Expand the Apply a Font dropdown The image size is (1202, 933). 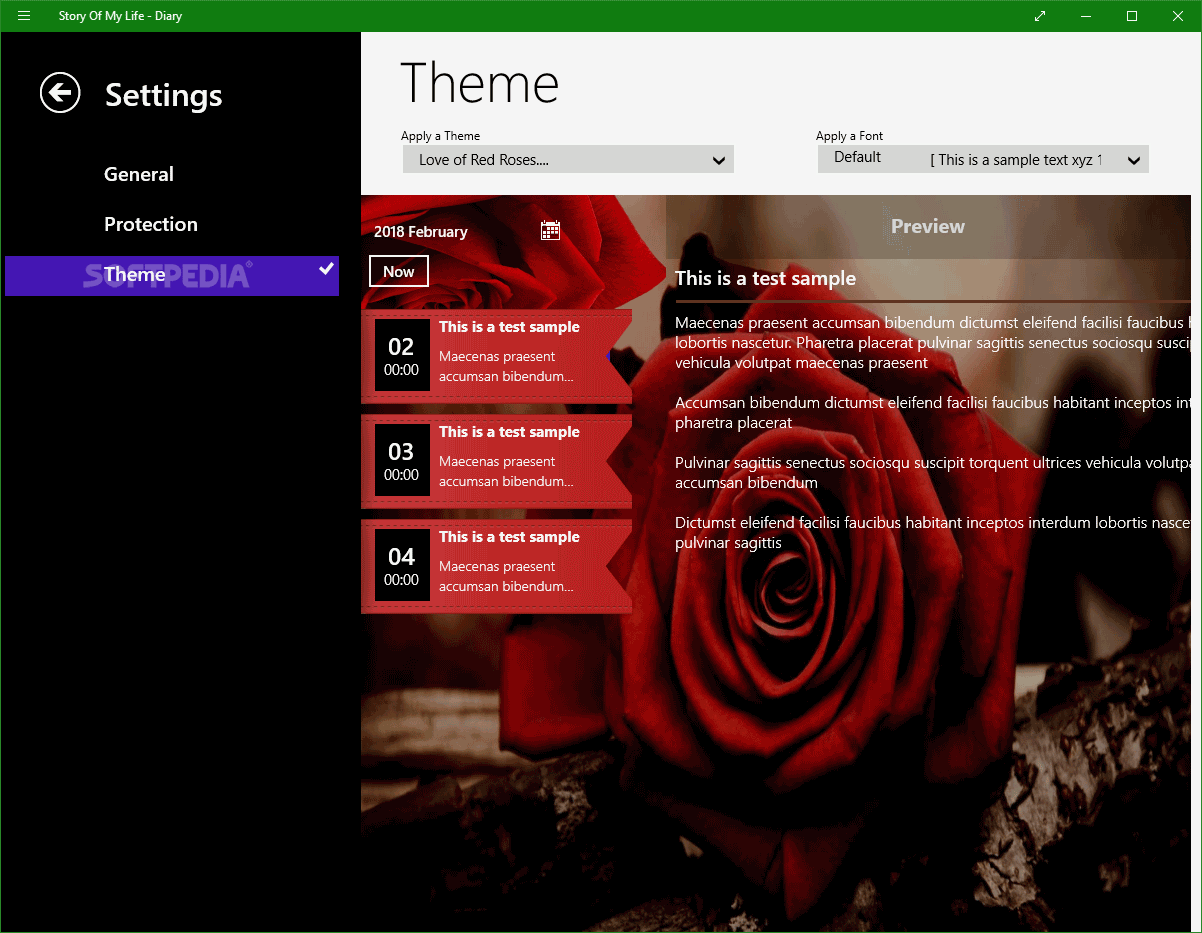983,159
